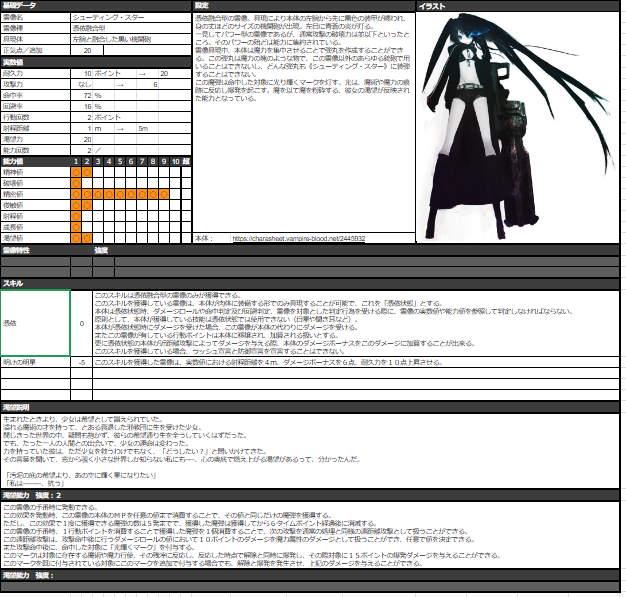
Task: Click column header 10 in 能力値 grid
Action: 175,161
